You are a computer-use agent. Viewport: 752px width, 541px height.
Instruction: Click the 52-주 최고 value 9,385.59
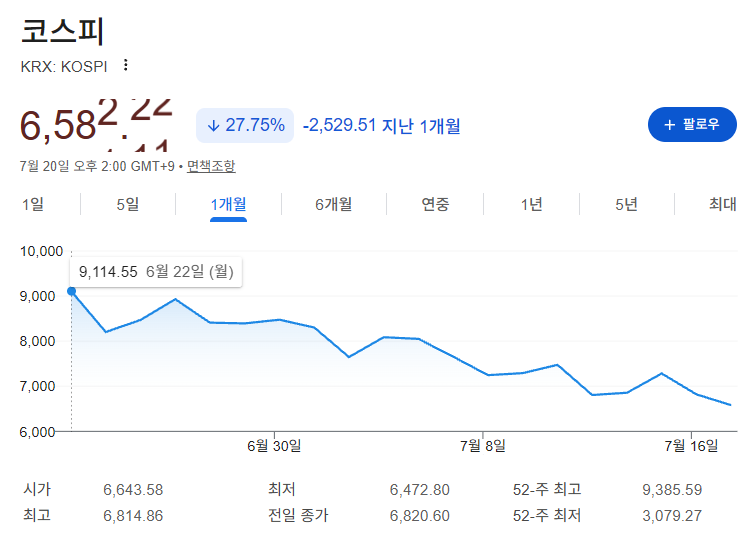point(672,490)
